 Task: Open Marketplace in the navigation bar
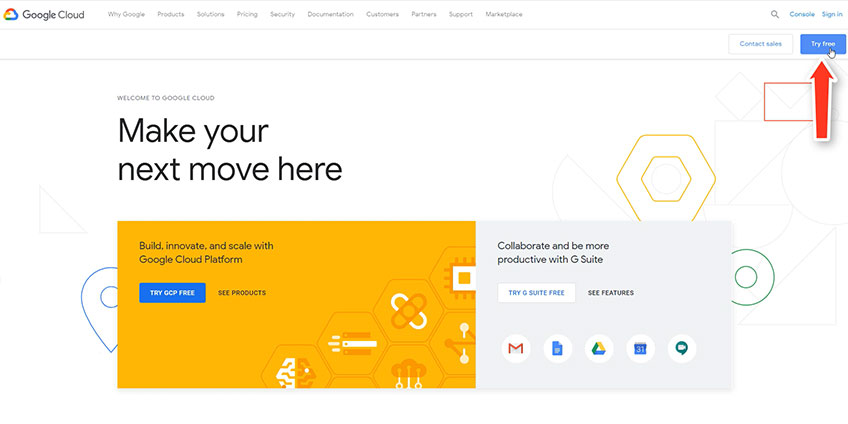(504, 15)
